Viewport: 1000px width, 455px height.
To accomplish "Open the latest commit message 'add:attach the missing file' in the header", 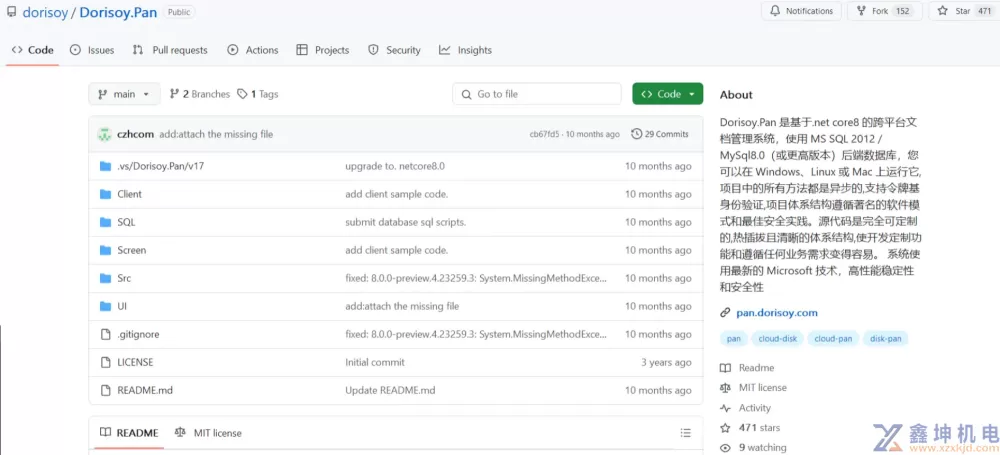I will tap(216, 134).
